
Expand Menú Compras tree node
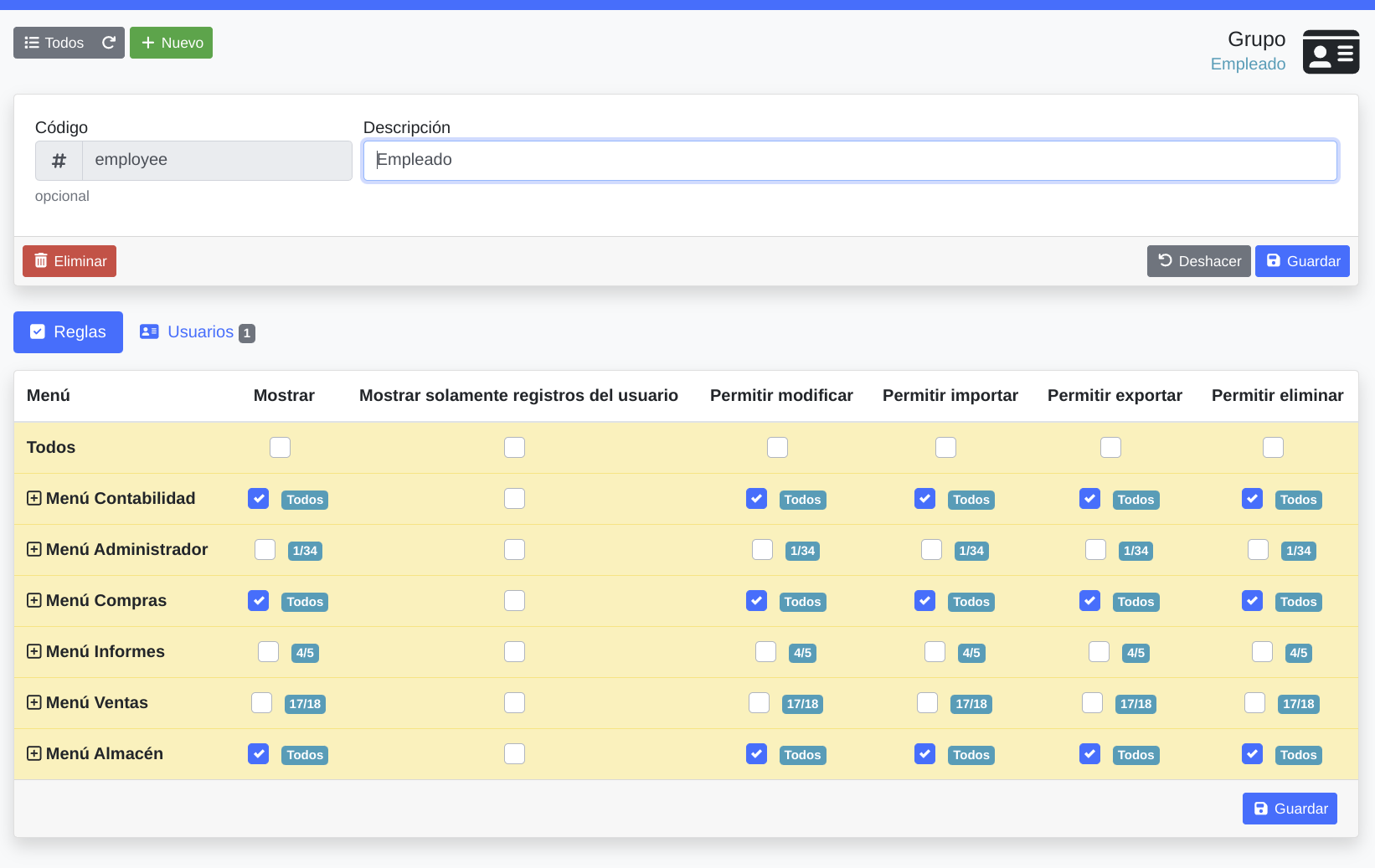pyautogui.click(x=34, y=601)
